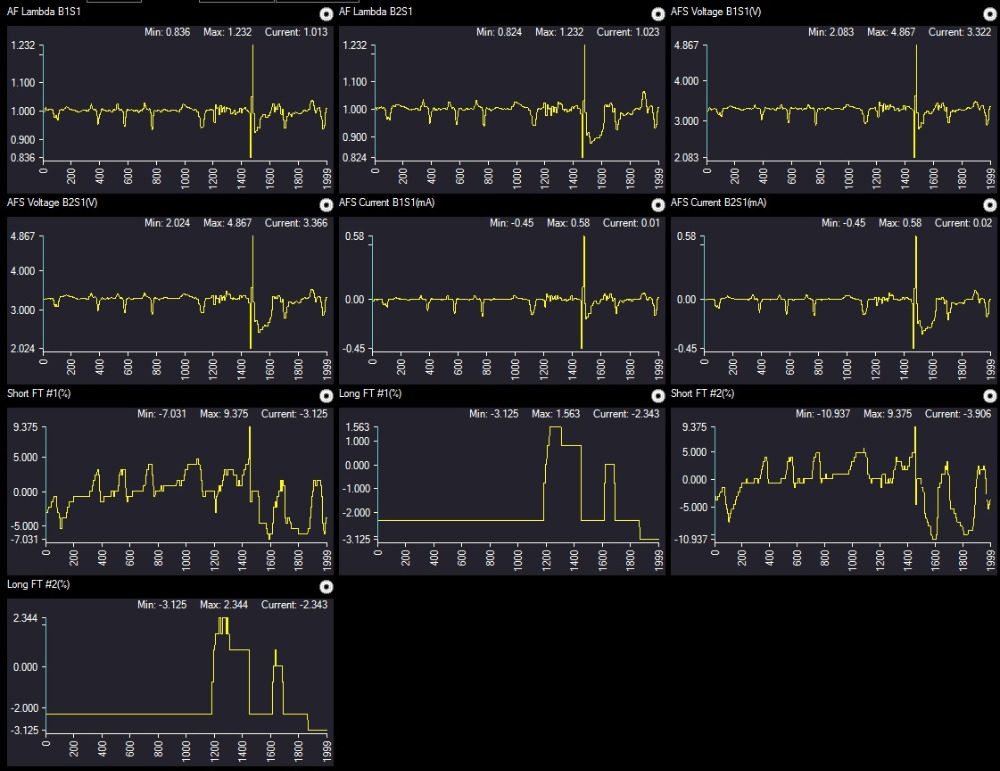Click the AF Lambda B1S1 title label
The width and height of the screenshot is (1000, 771).
tap(44, 11)
